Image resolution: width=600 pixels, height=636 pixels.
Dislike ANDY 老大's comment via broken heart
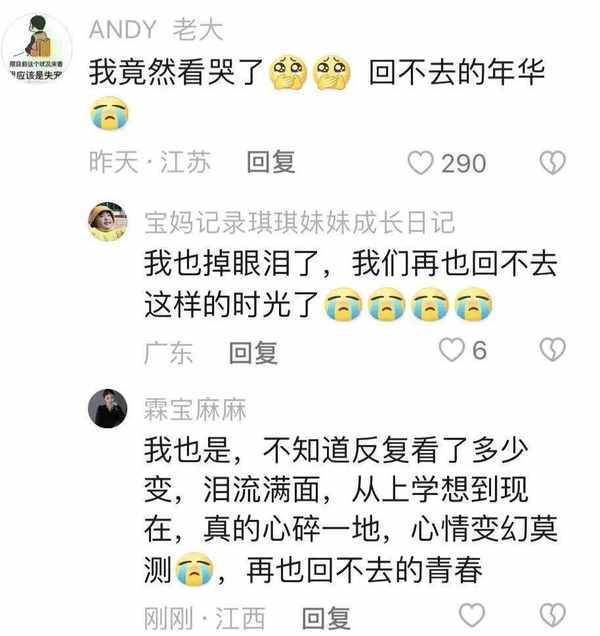pos(552,163)
